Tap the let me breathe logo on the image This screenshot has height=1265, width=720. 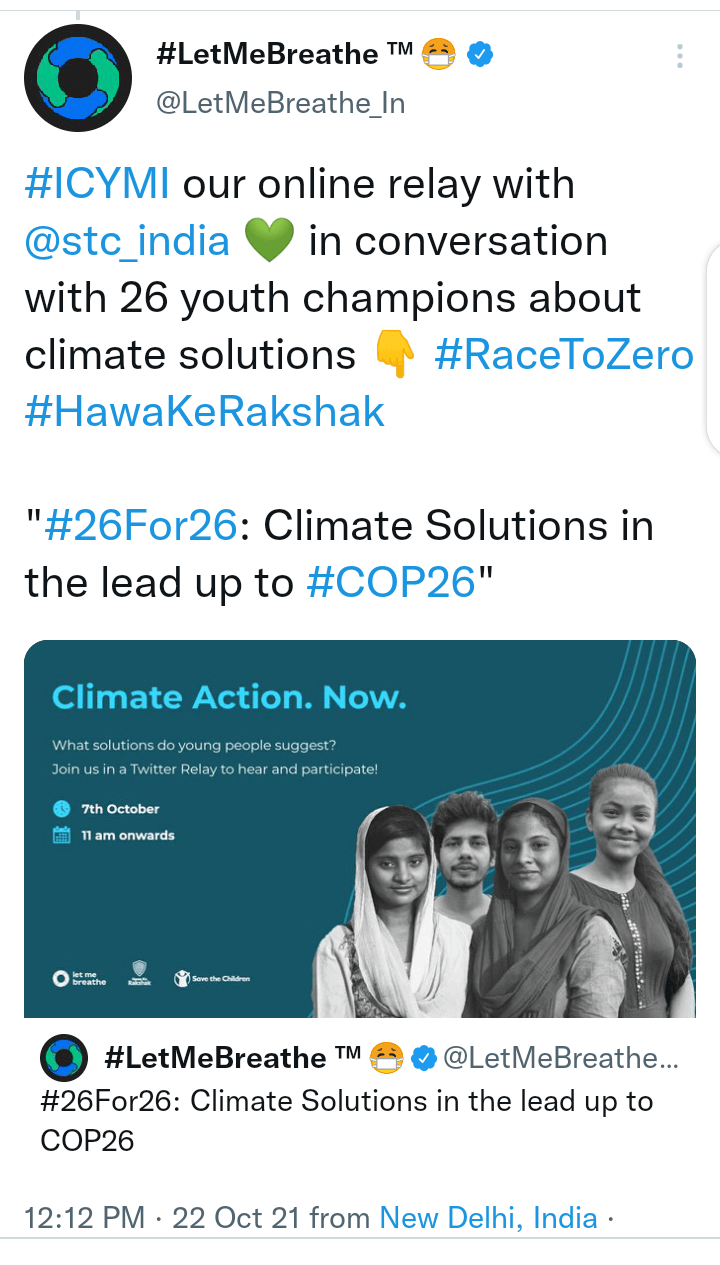point(79,977)
